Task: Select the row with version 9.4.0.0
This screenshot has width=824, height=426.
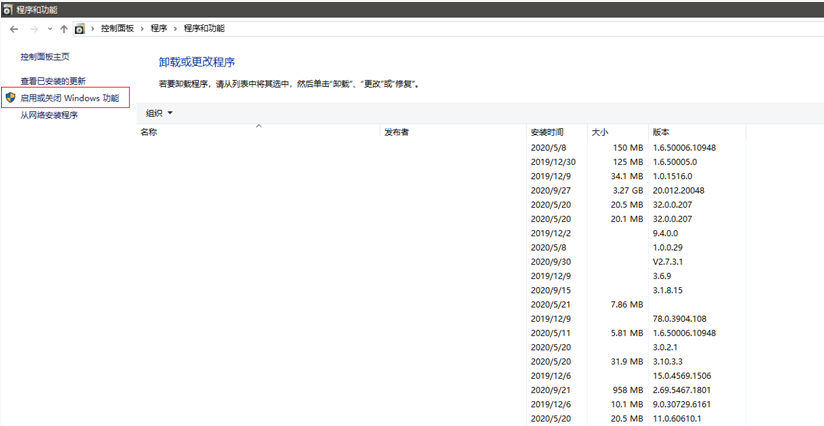Action: (x=441, y=233)
